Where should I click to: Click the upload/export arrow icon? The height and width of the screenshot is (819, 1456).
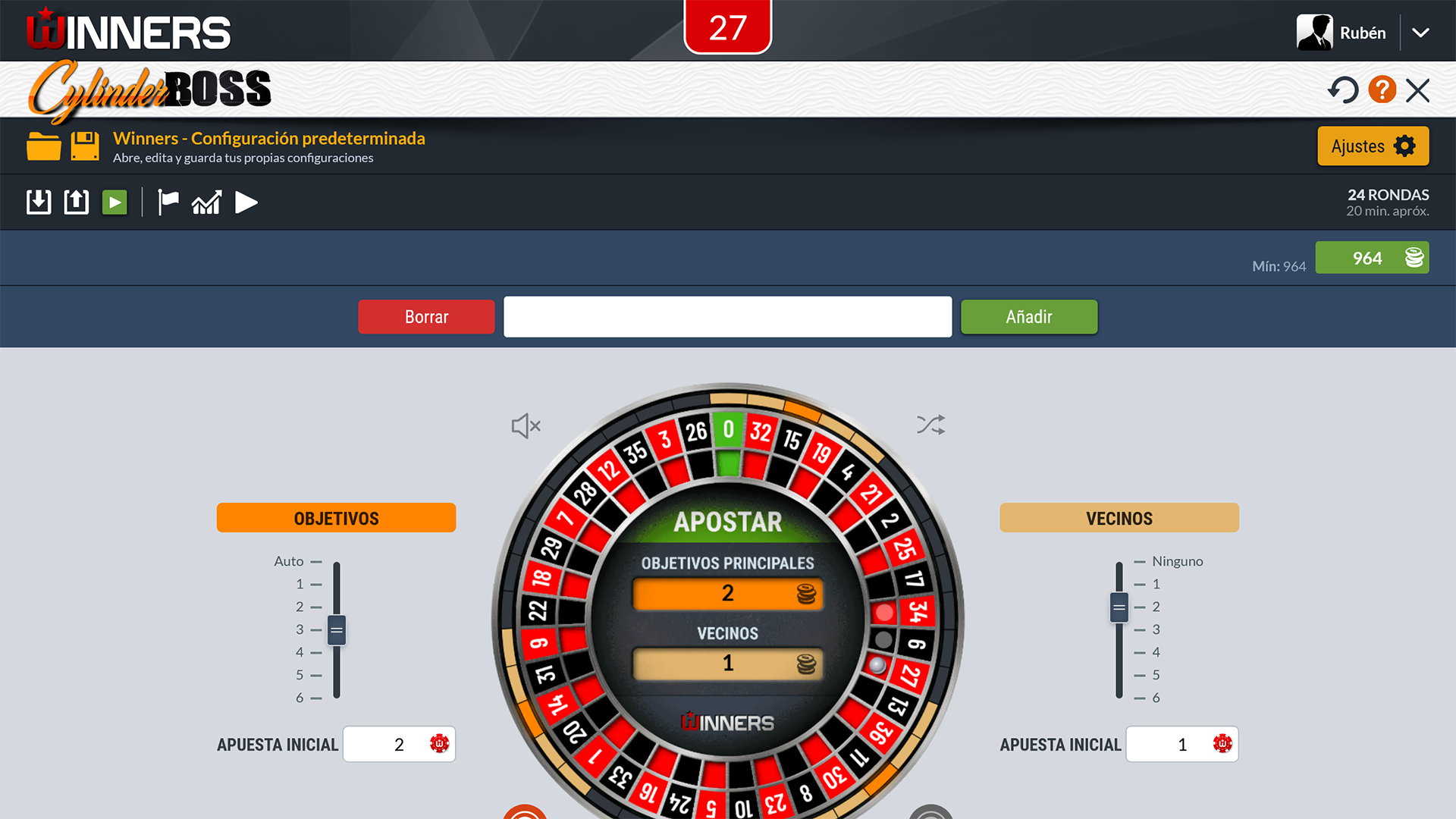pyautogui.click(x=77, y=202)
